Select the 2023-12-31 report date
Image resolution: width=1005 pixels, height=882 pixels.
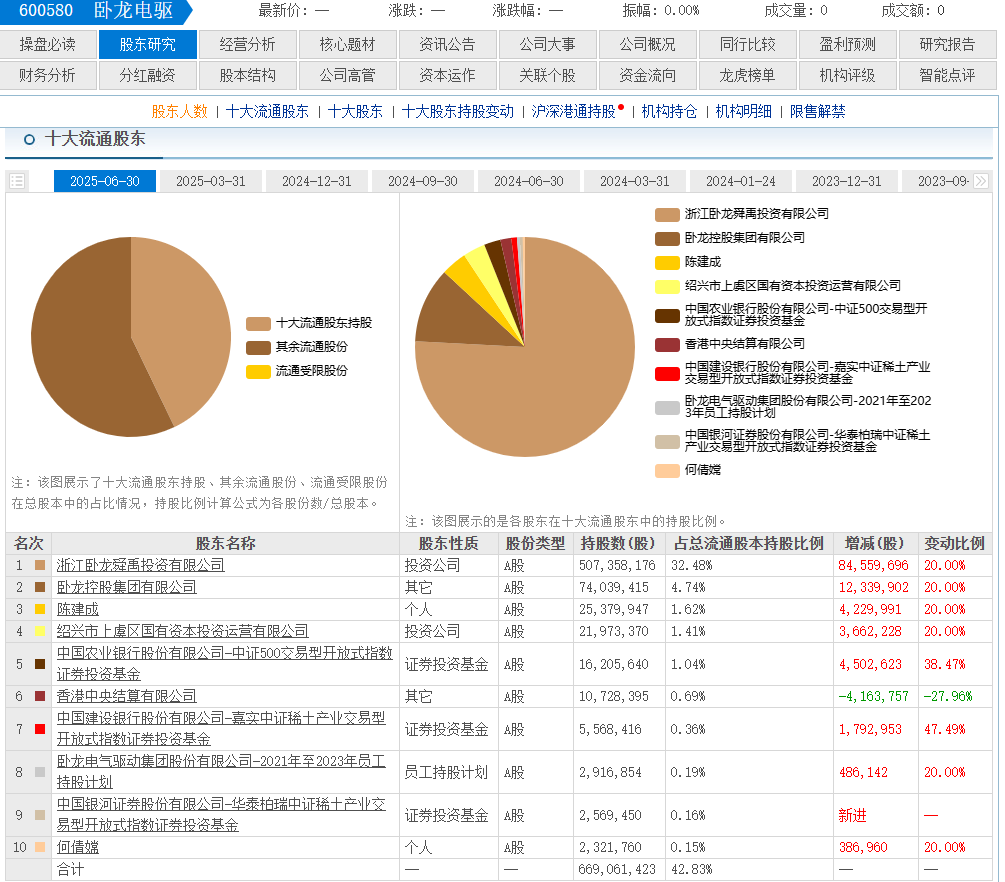click(847, 181)
